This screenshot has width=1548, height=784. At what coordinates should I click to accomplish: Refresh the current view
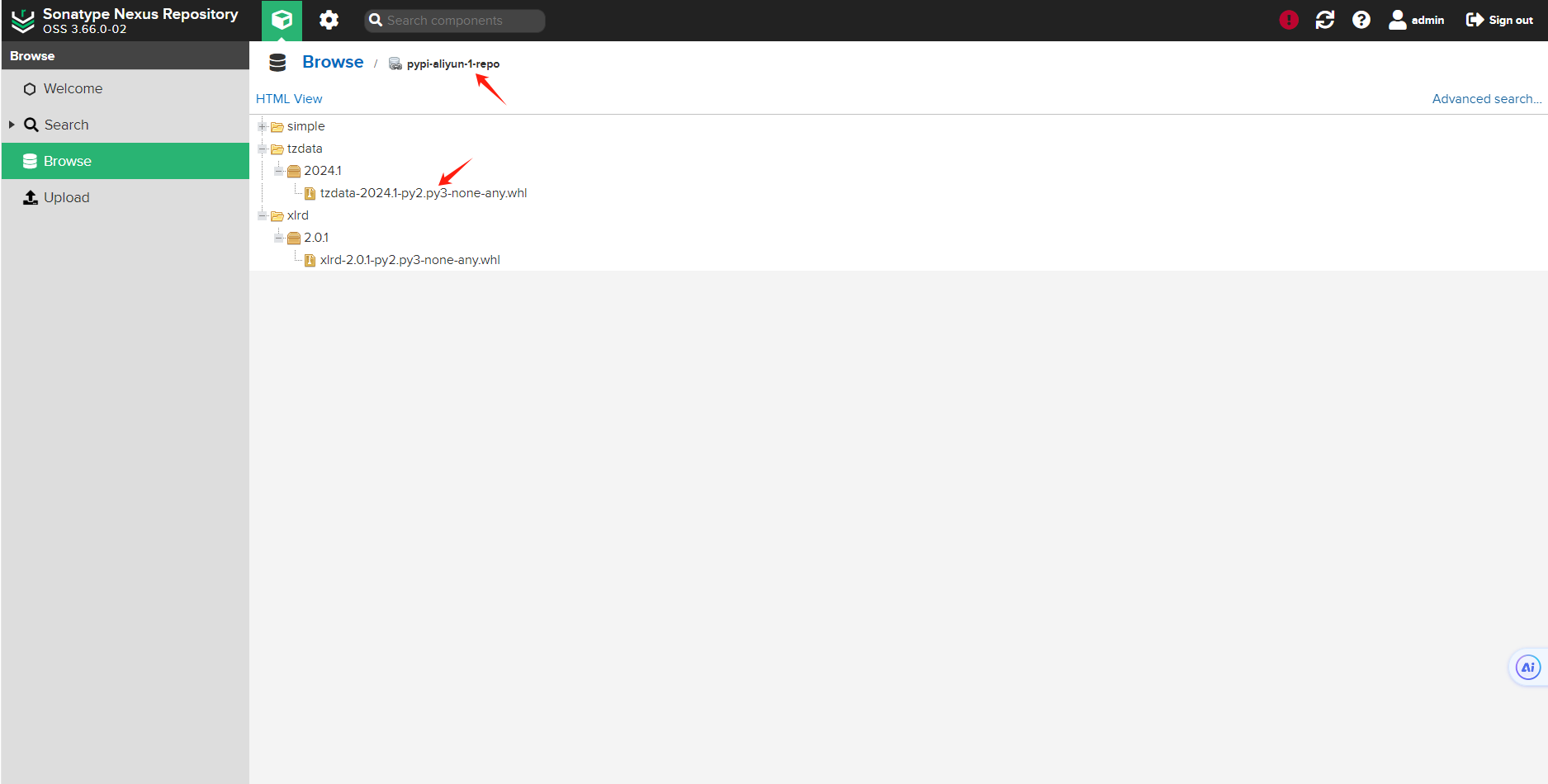[1325, 20]
